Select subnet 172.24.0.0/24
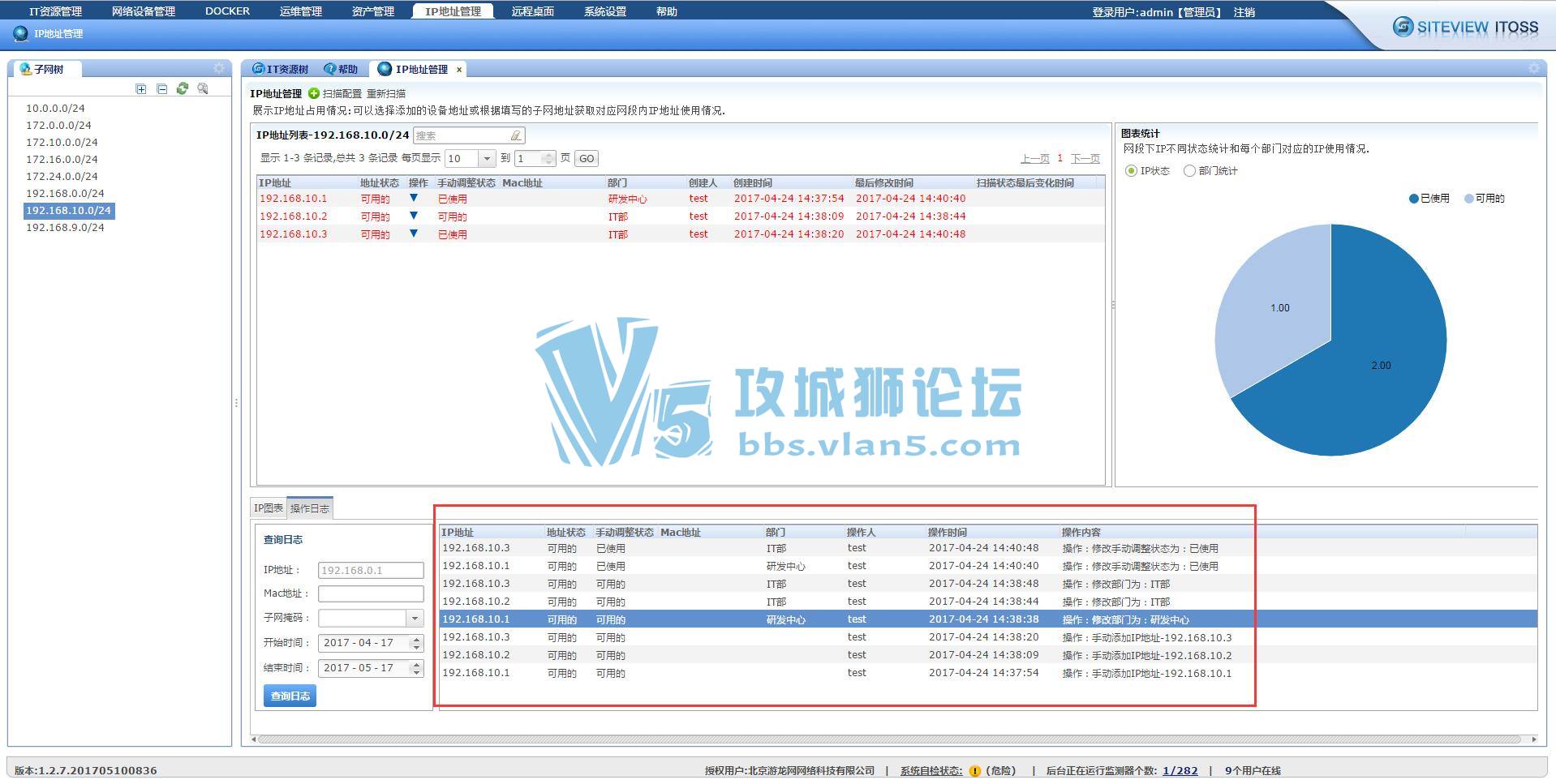This screenshot has width=1556, height=784. point(62,176)
